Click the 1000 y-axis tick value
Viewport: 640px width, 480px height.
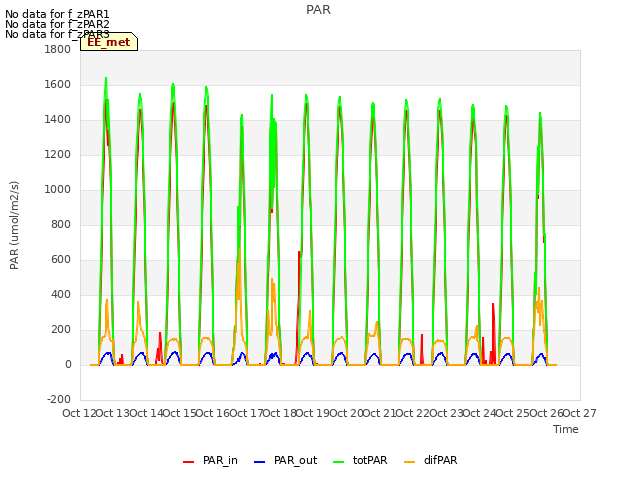click(58, 189)
